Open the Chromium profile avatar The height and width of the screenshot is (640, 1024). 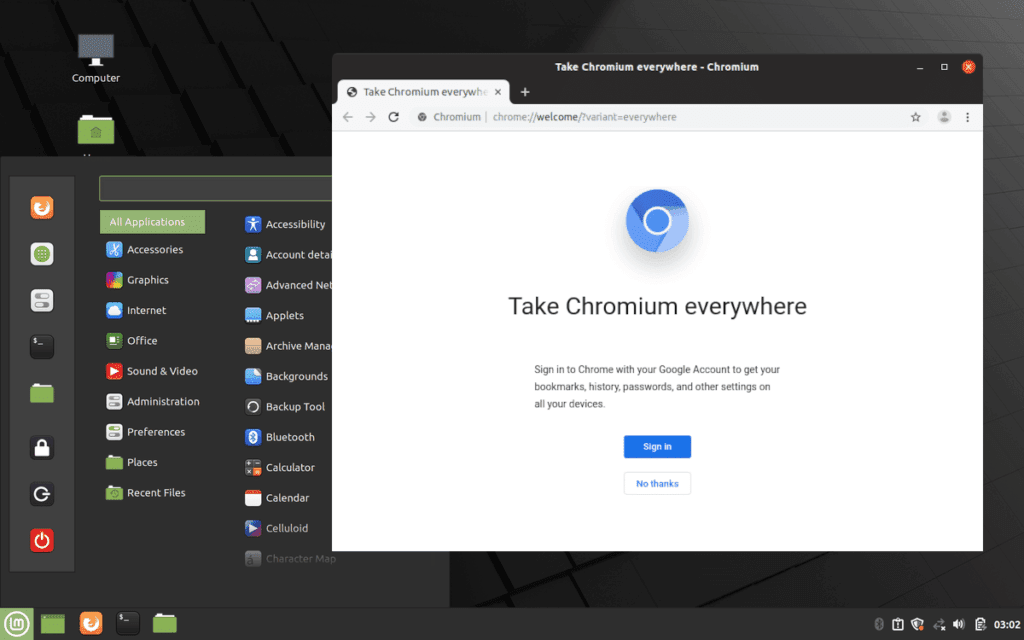point(943,117)
